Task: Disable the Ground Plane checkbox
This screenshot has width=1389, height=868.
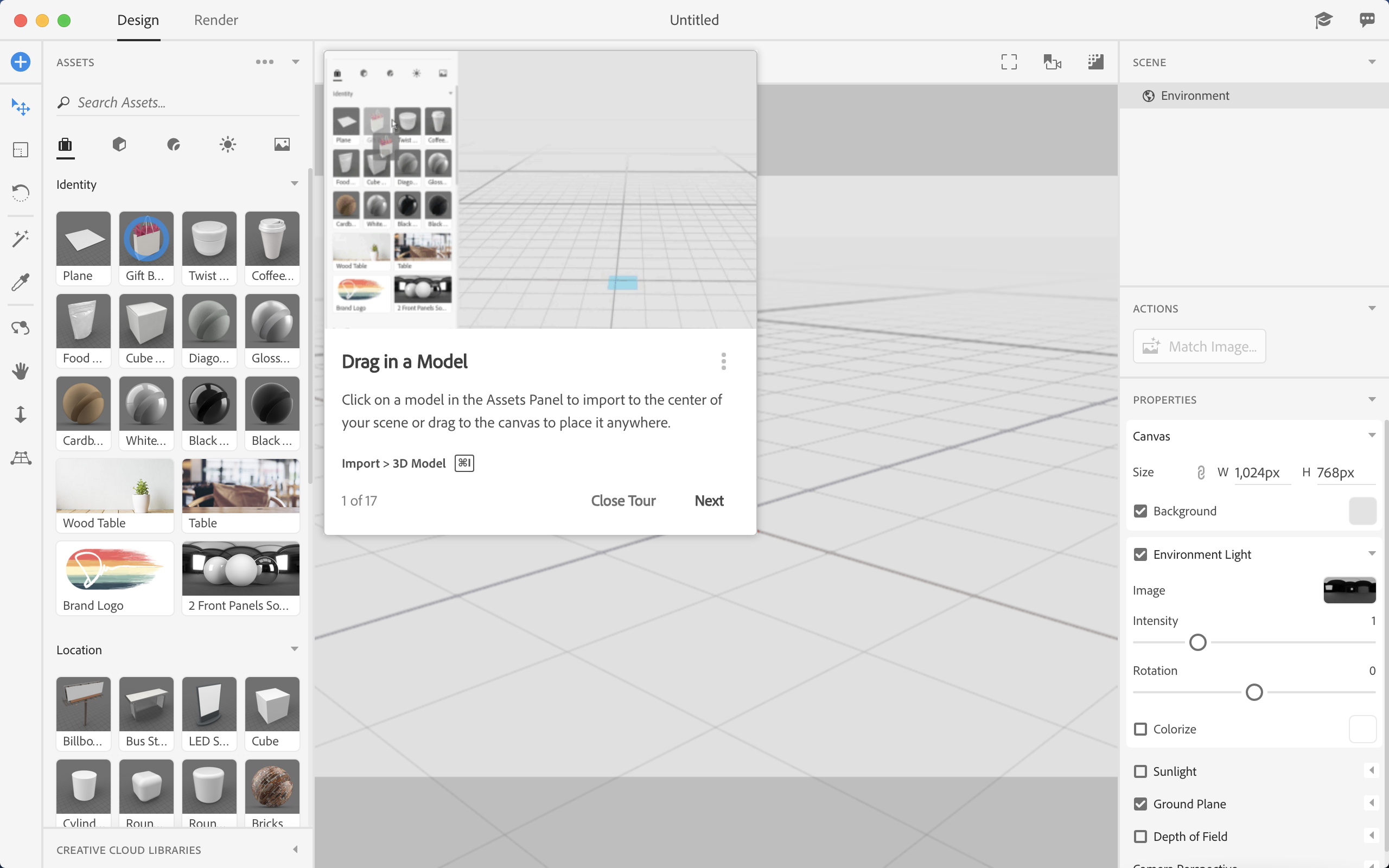Action: point(1140,803)
